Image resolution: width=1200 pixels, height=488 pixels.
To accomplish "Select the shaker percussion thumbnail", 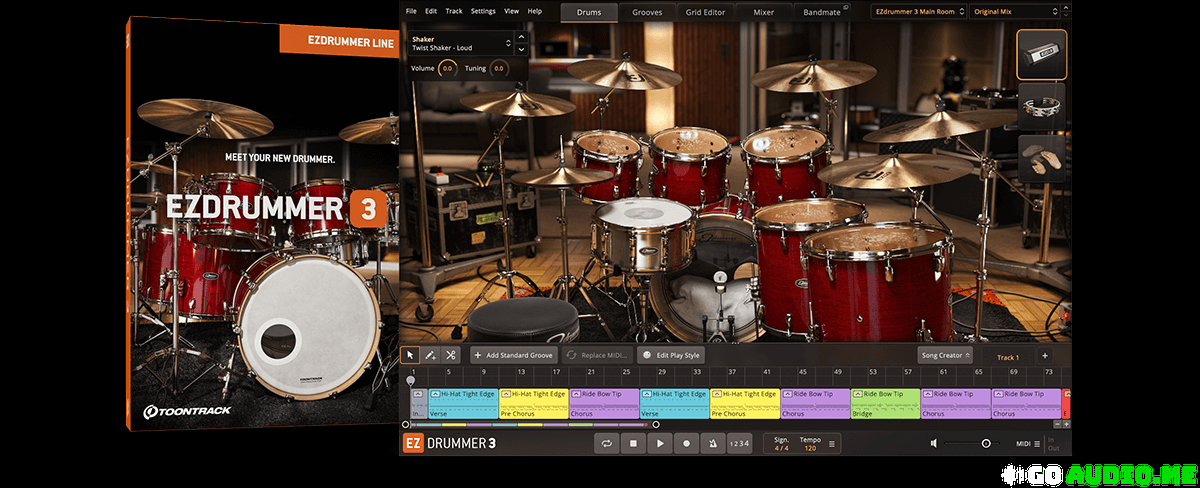I will click(1041, 54).
